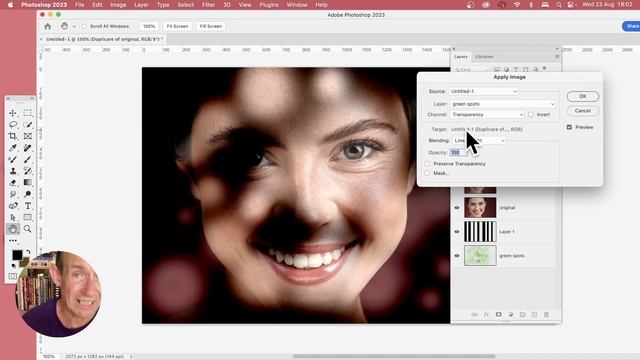Select the Path Selection arrow tool
640x360 pixels.
(x=13, y=218)
